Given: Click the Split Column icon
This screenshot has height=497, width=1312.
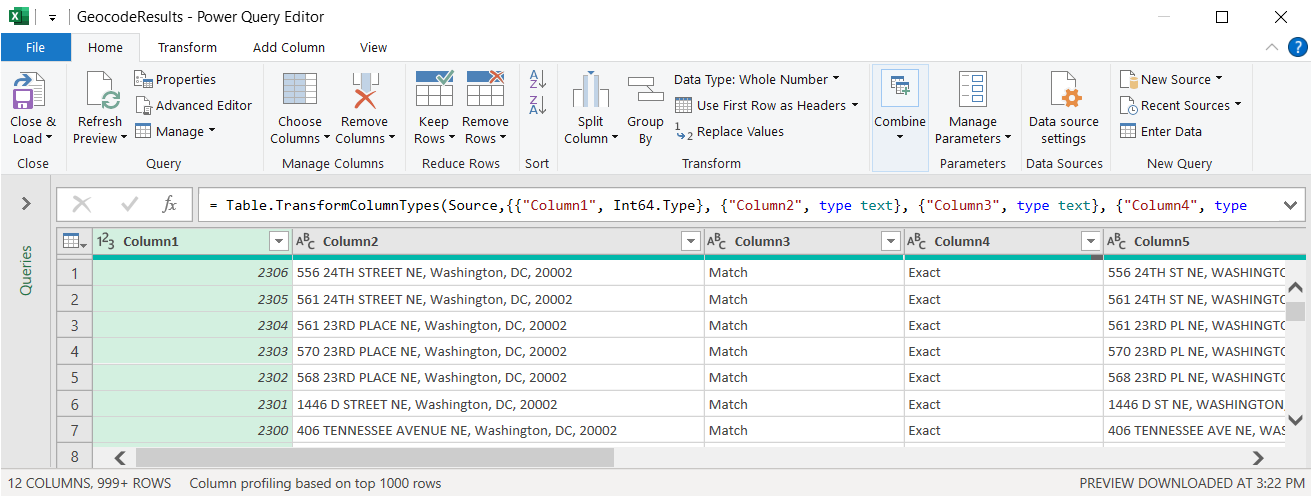Looking at the screenshot, I should click(x=590, y=91).
